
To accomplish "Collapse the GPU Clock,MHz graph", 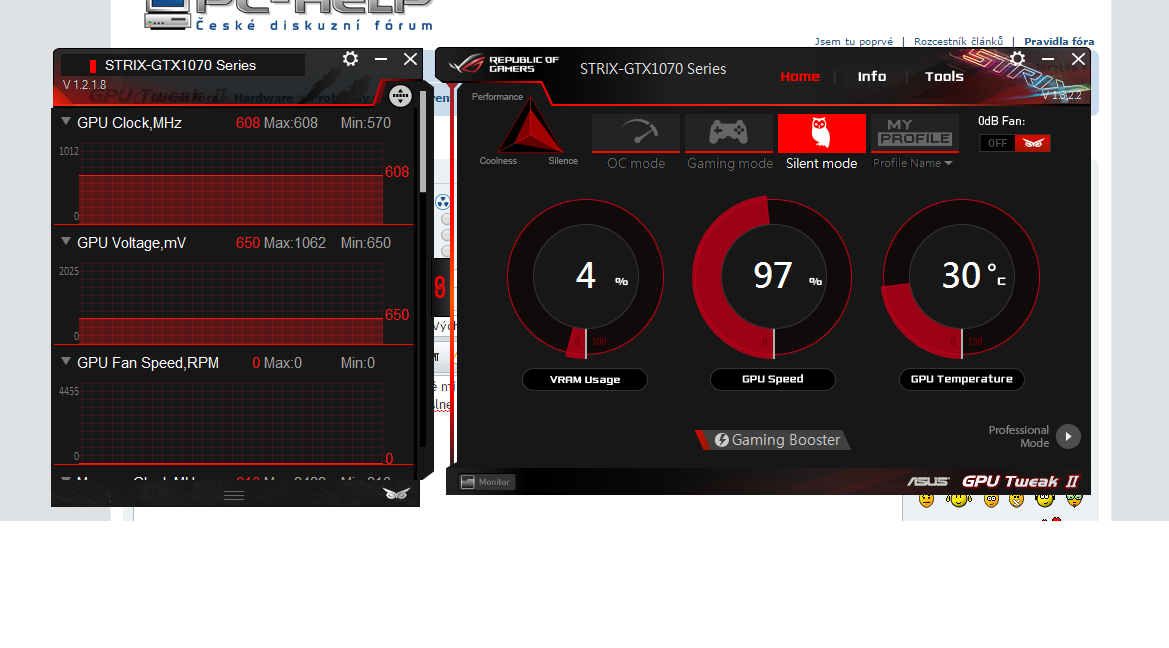I will click(66, 122).
